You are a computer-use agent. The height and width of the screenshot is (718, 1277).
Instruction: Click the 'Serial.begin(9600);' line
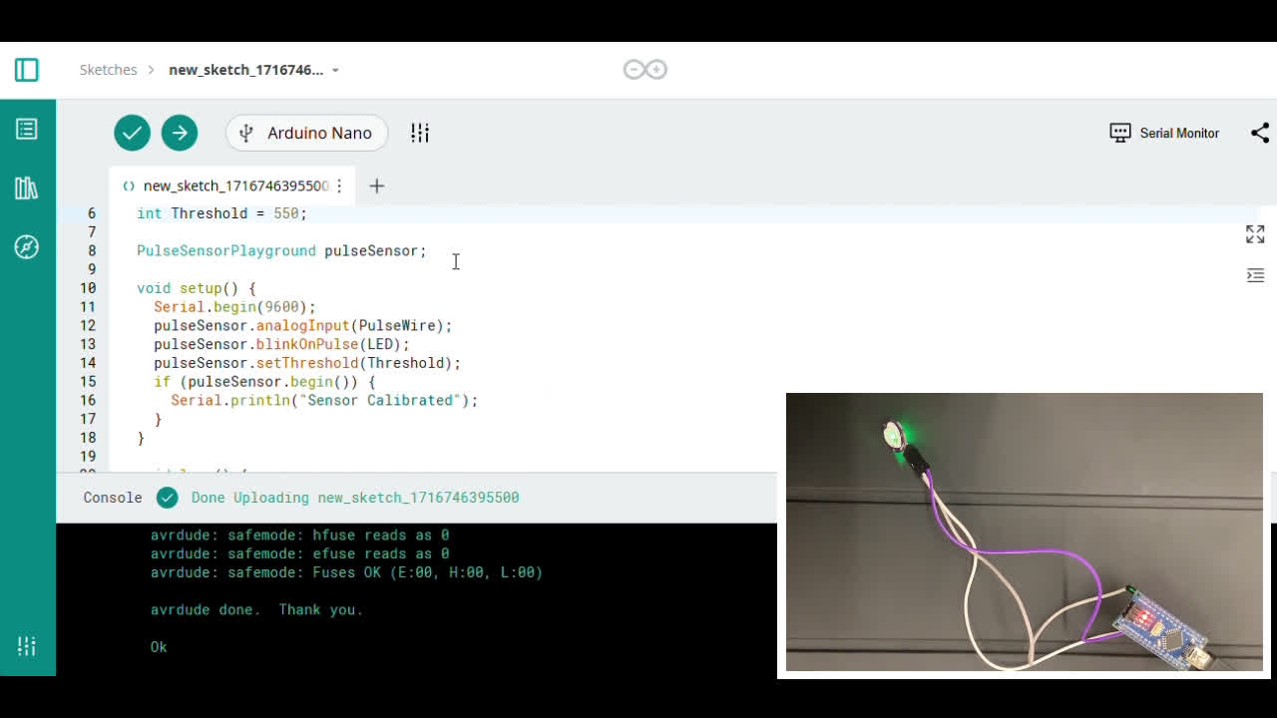tap(235, 307)
